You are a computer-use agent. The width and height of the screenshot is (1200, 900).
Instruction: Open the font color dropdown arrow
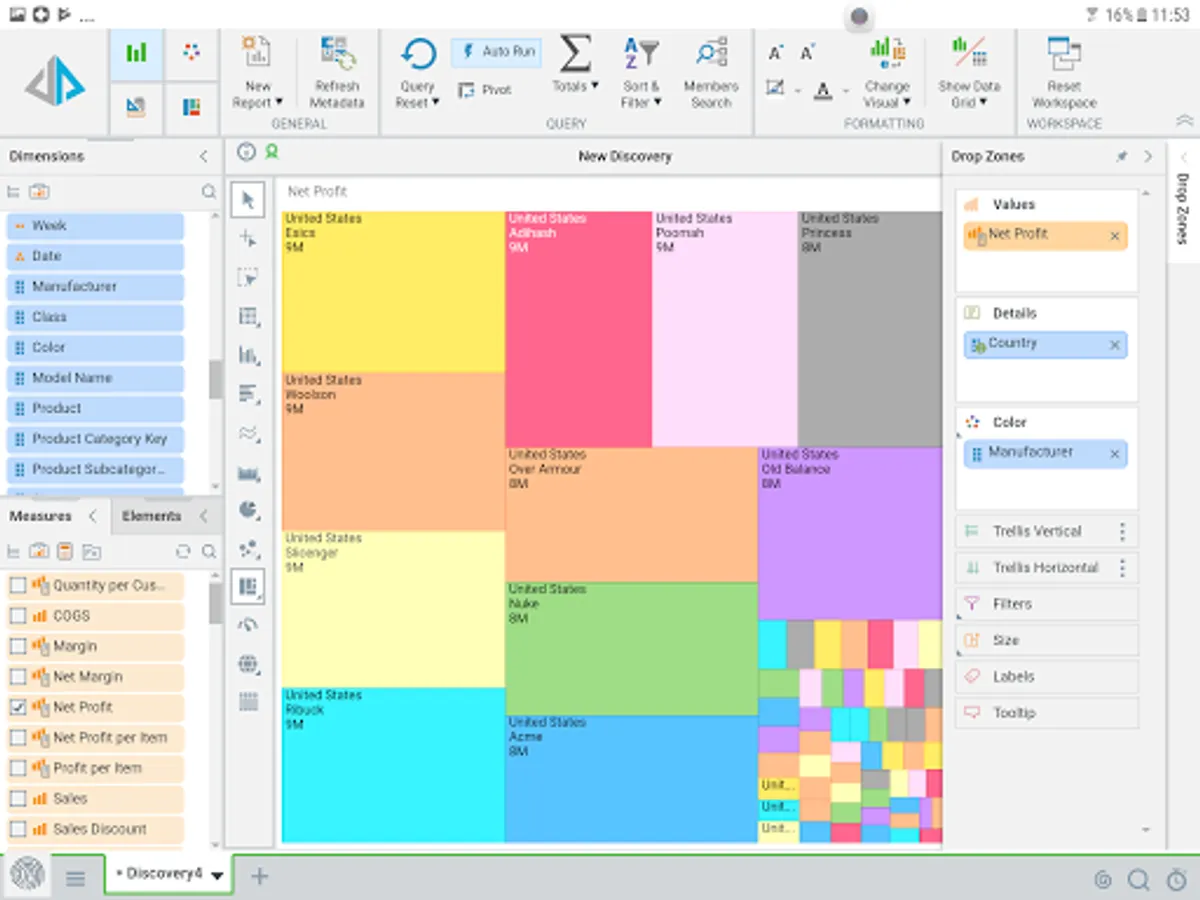[x=846, y=91]
